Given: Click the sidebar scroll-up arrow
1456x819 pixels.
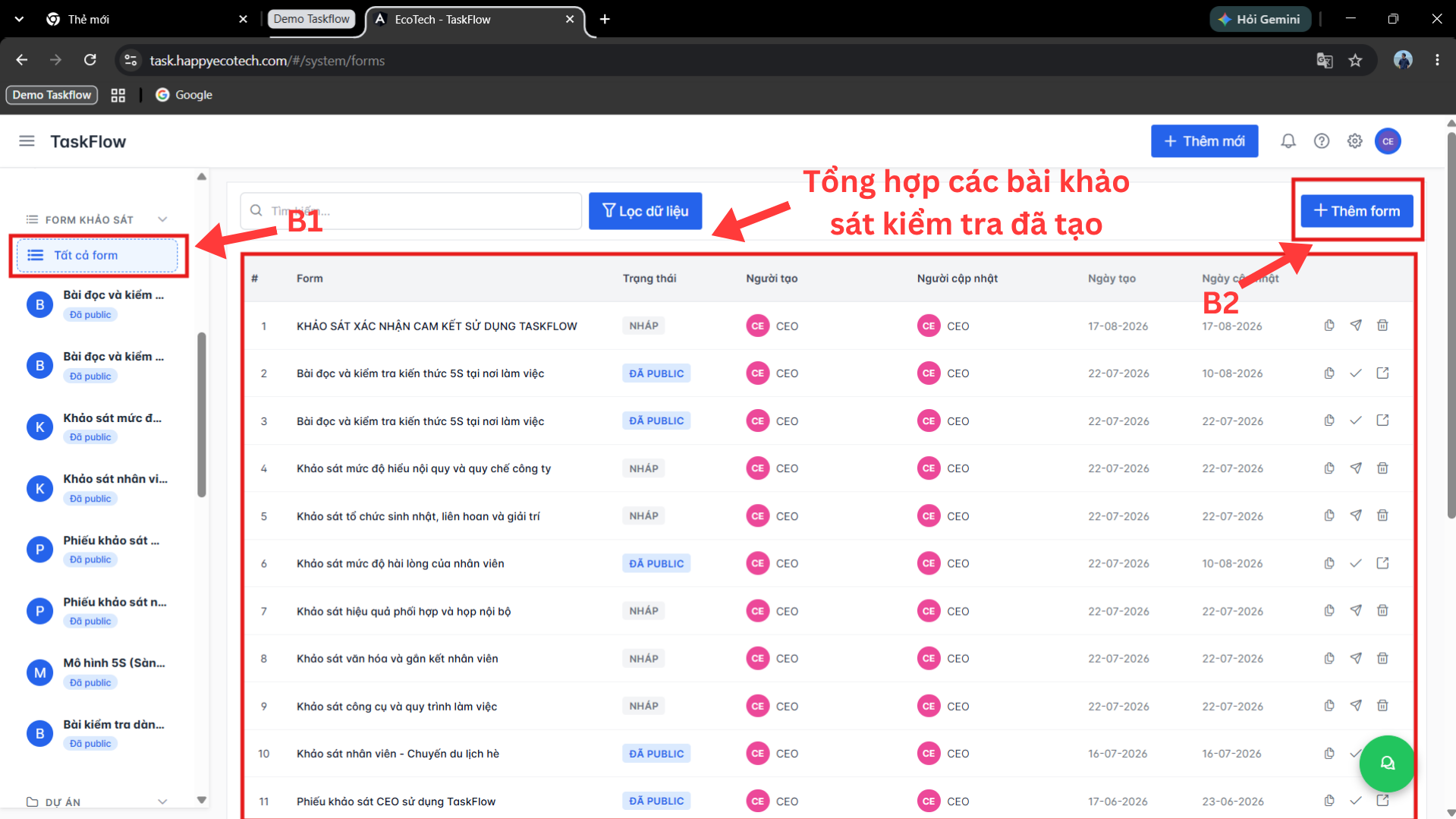Looking at the screenshot, I should click(201, 177).
